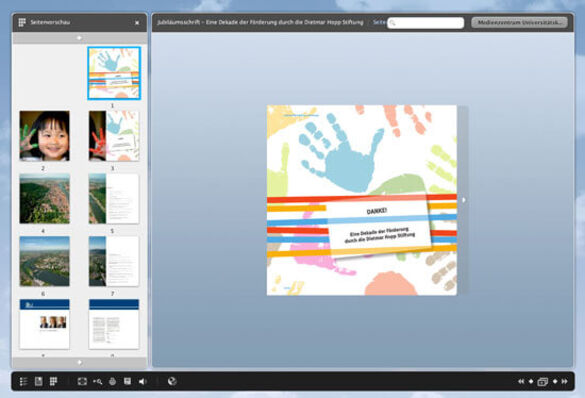Print the document using printer icon
Viewport: 585px width, 398px height.
coord(112,381)
